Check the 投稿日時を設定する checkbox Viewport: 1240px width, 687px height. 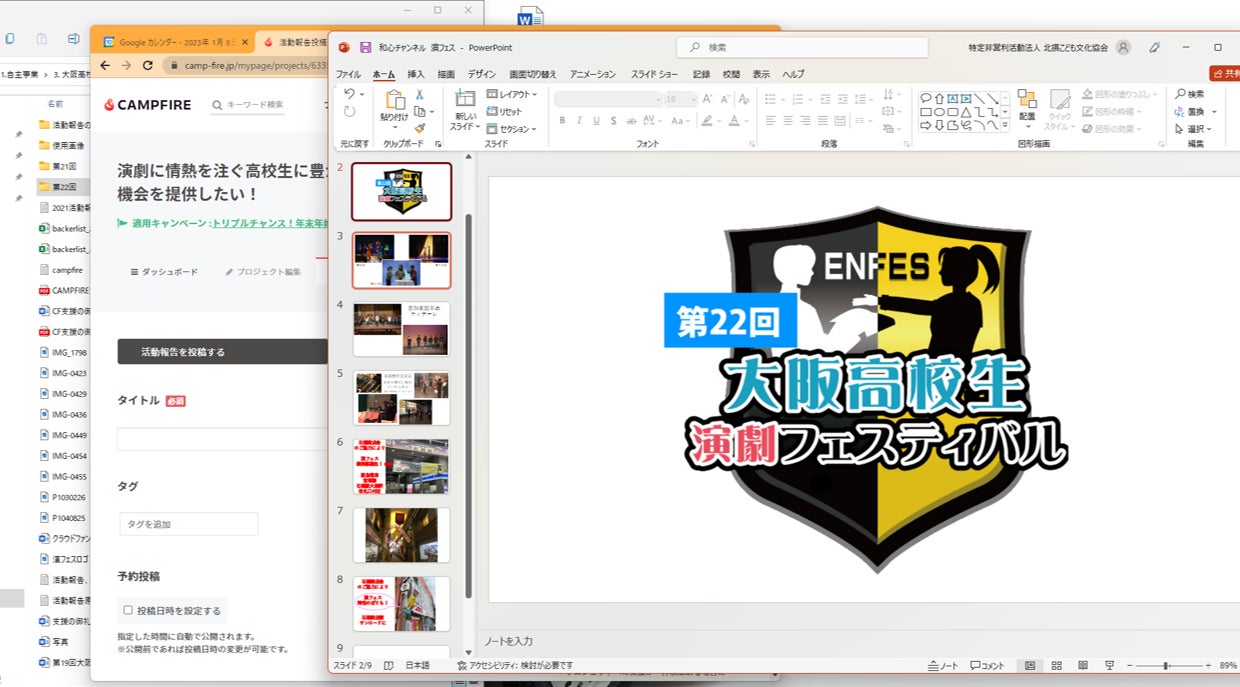point(128,610)
